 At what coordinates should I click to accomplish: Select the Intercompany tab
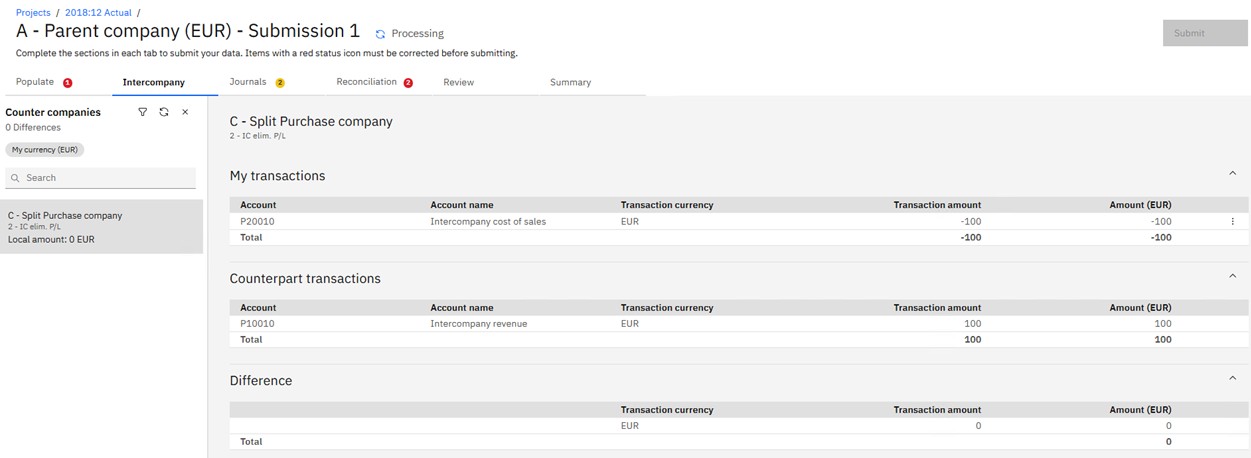[x=153, y=82]
